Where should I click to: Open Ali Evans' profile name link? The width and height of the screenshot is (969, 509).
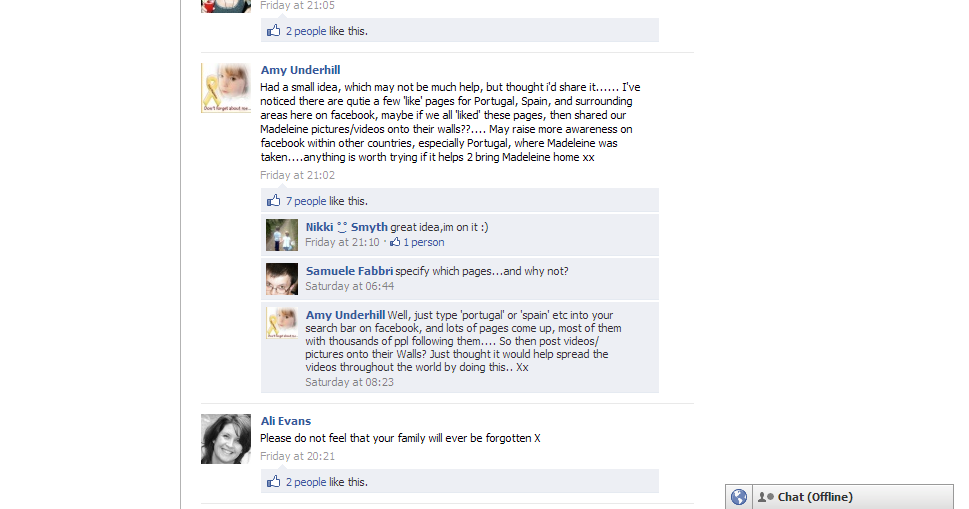tap(286, 421)
